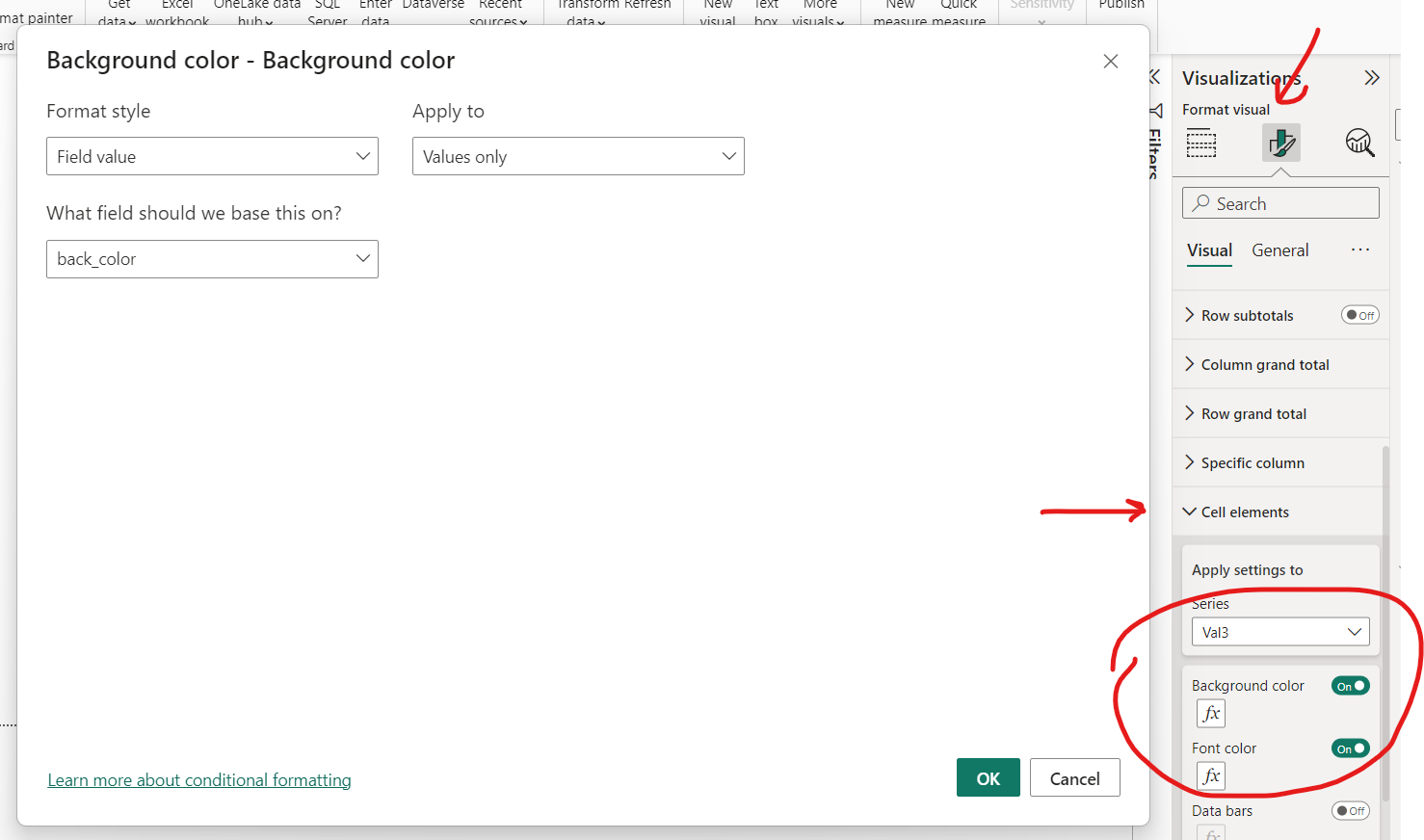Click Transform data in the ribbon
1424x840 pixels.
coord(587,13)
